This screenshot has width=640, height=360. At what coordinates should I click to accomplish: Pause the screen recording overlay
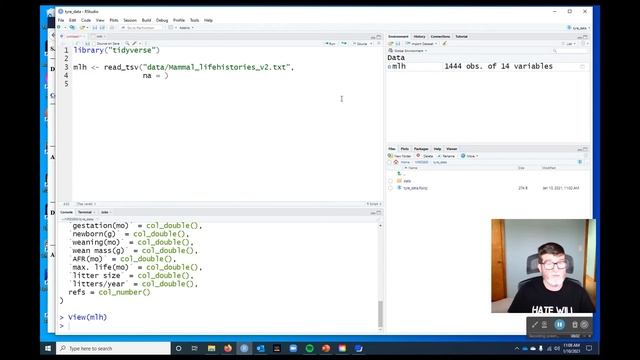559,324
